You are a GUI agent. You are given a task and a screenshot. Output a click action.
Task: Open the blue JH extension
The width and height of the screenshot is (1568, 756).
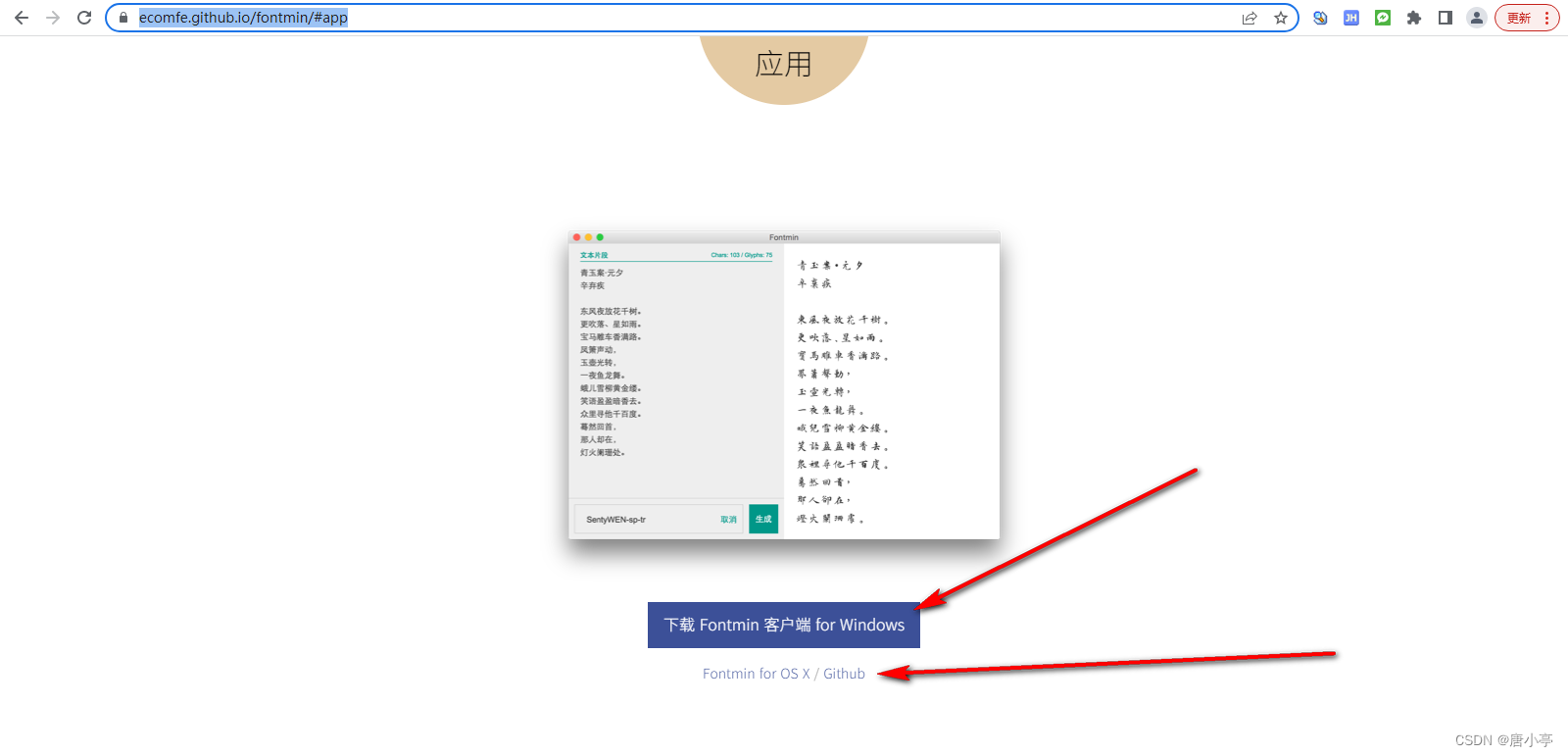click(x=1351, y=18)
